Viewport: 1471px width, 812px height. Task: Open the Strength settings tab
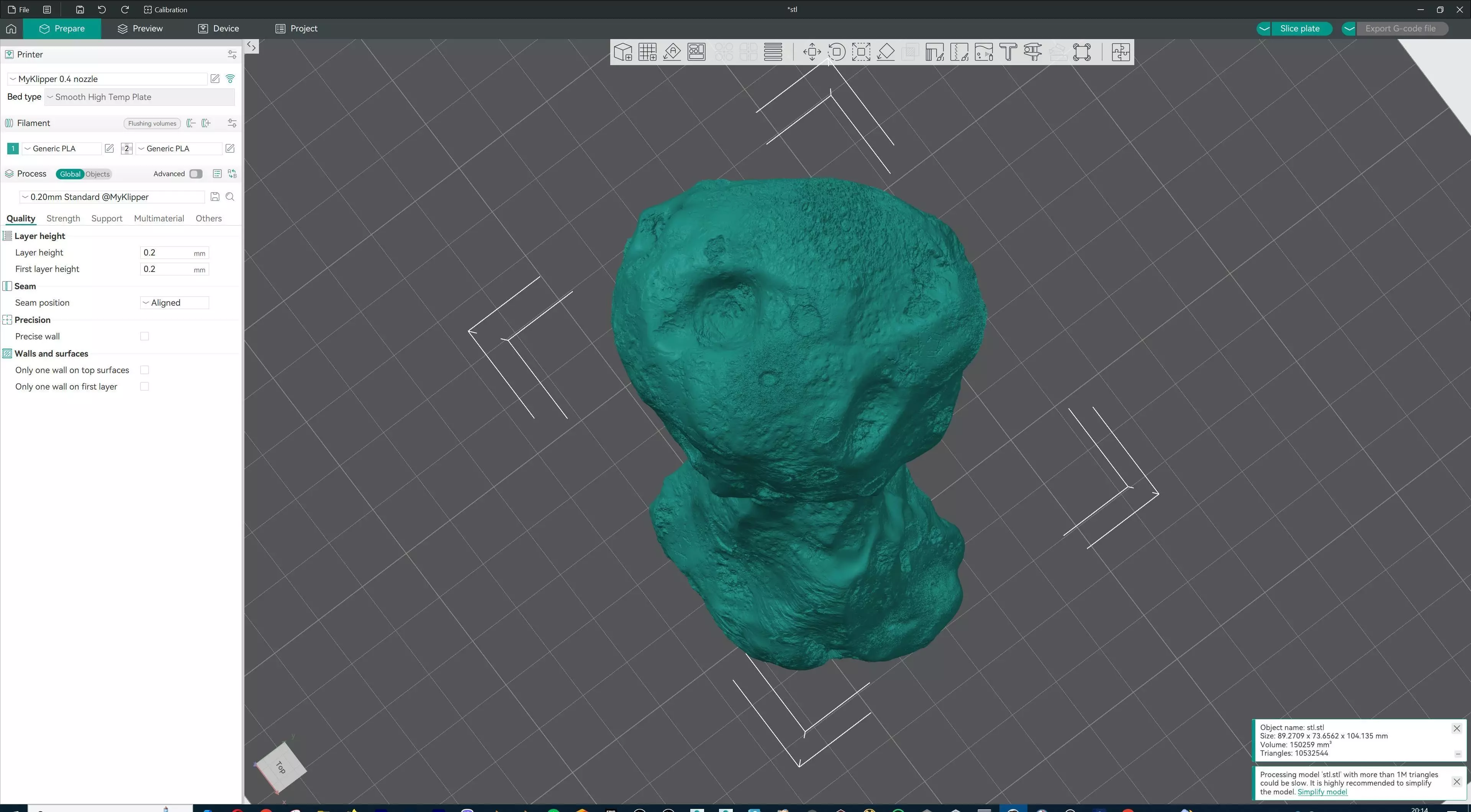(x=63, y=218)
